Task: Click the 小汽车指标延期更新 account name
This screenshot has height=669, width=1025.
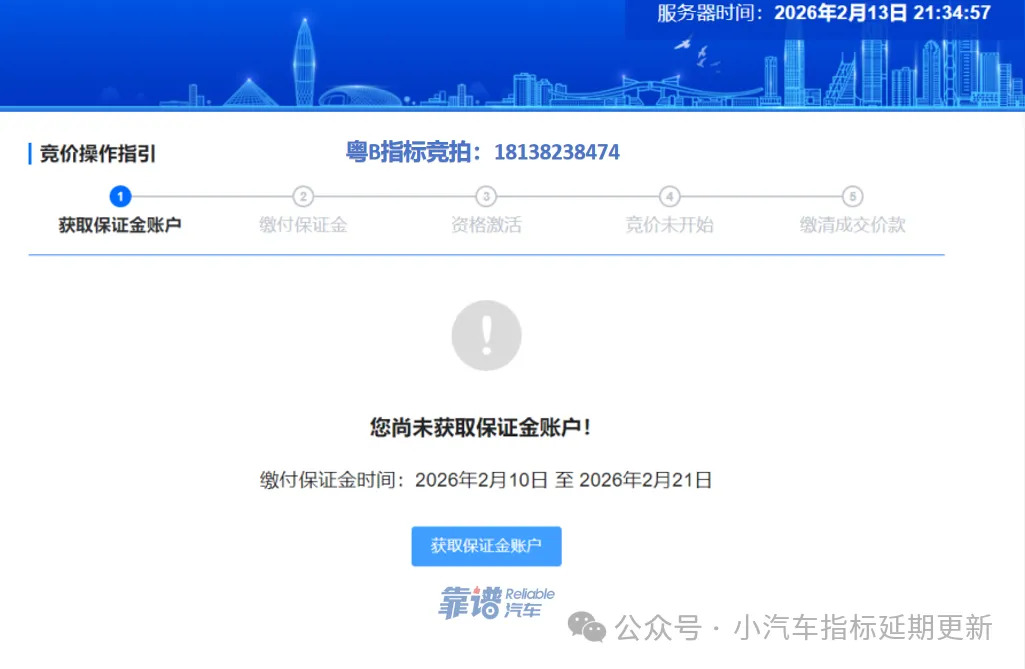Action: click(x=863, y=628)
